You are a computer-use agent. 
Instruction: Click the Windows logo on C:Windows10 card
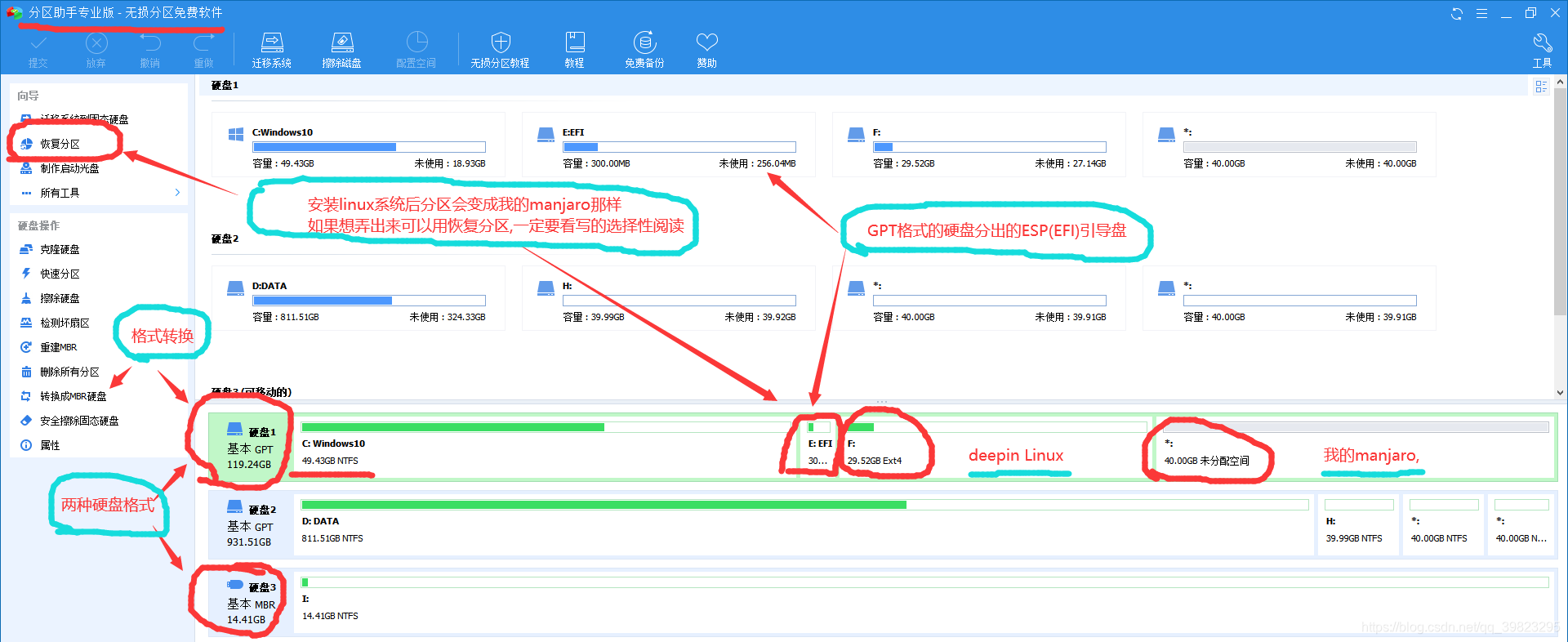pos(235,135)
